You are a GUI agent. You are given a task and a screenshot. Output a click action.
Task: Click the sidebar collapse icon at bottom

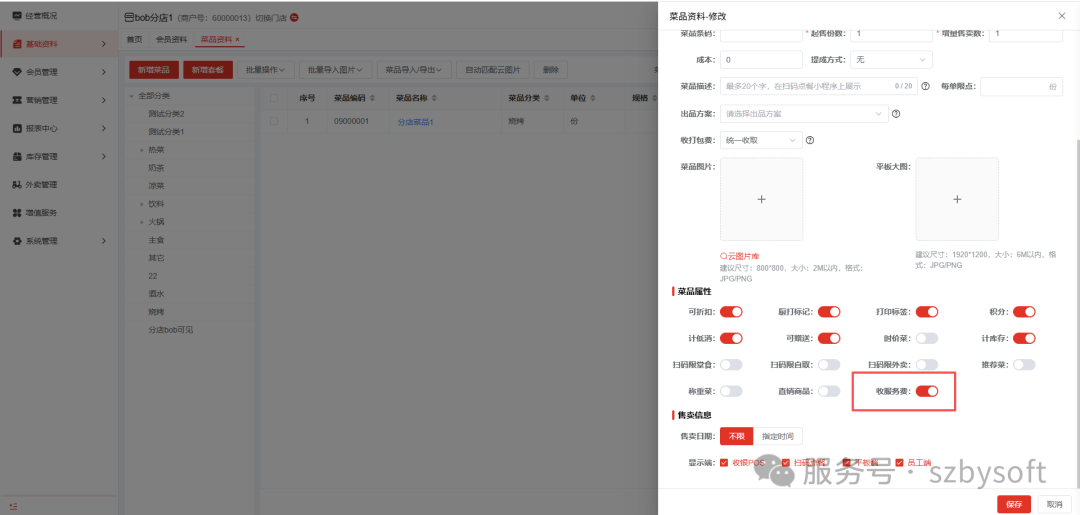click(14, 507)
